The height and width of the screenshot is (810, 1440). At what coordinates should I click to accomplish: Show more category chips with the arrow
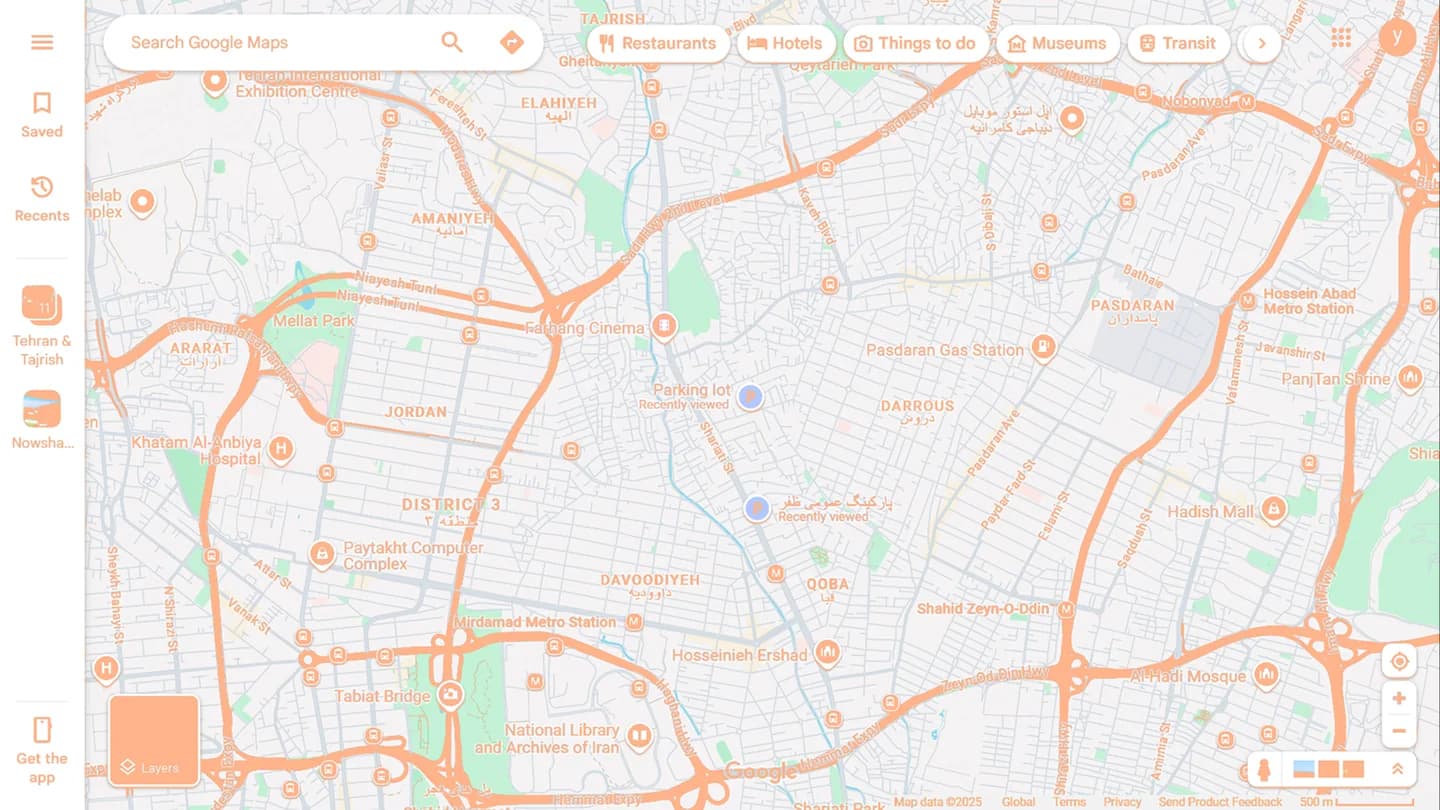click(x=1262, y=43)
